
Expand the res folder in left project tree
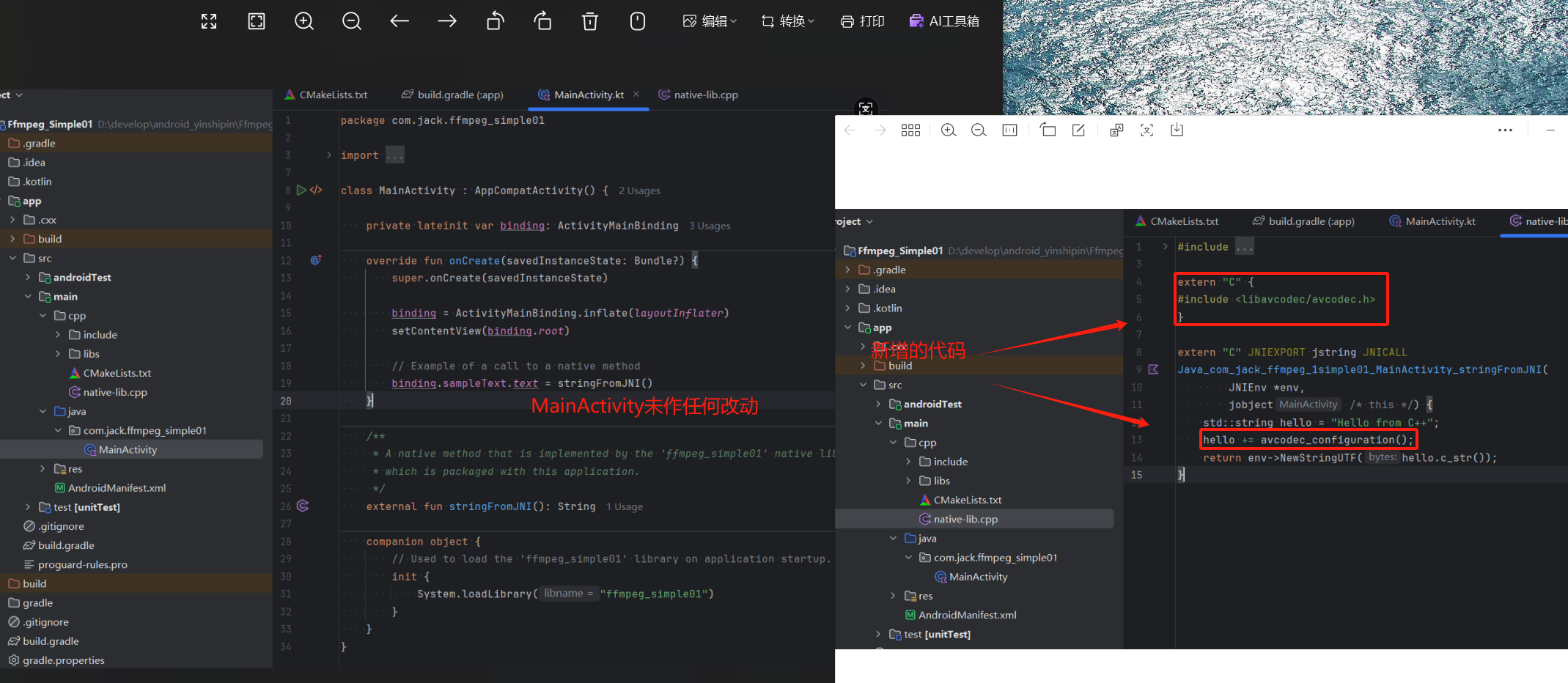click(x=43, y=468)
